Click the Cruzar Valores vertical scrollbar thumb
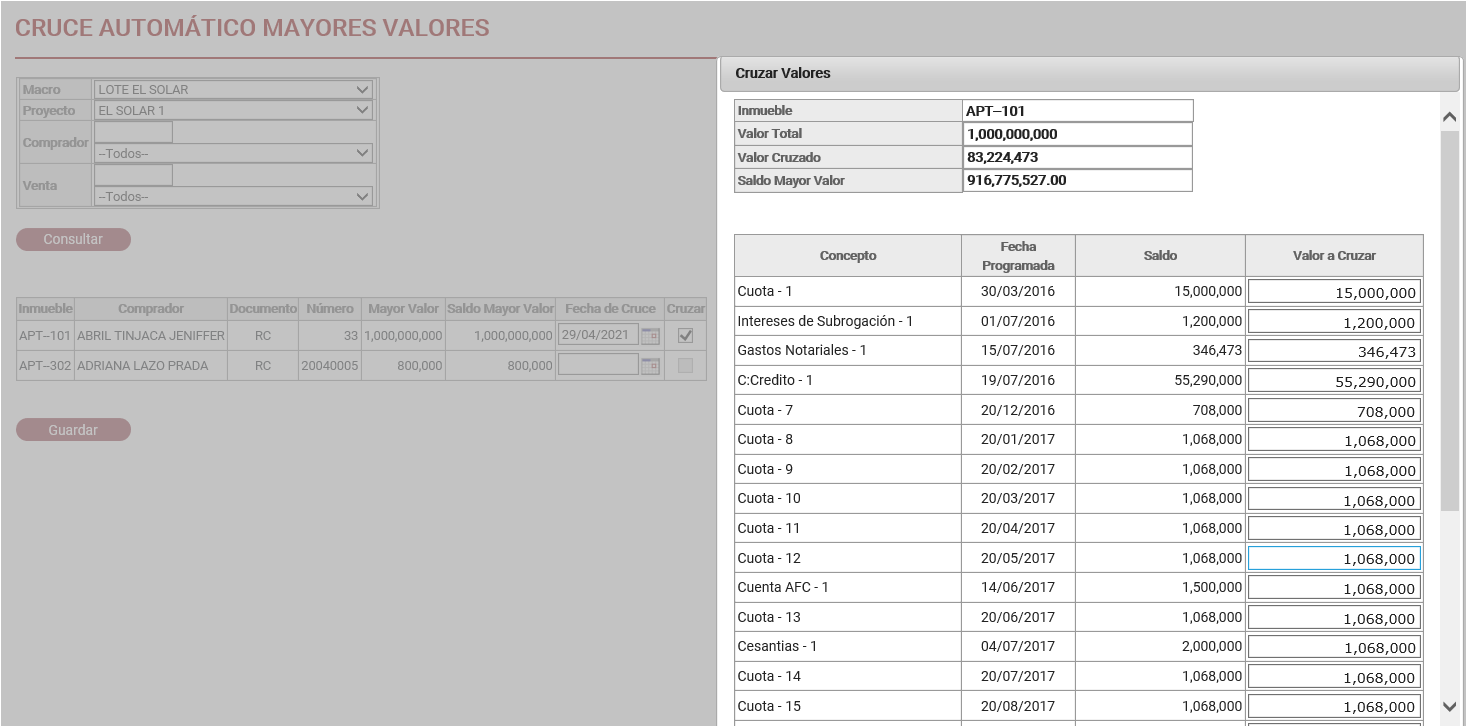1466x726 pixels. (x=1450, y=320)
